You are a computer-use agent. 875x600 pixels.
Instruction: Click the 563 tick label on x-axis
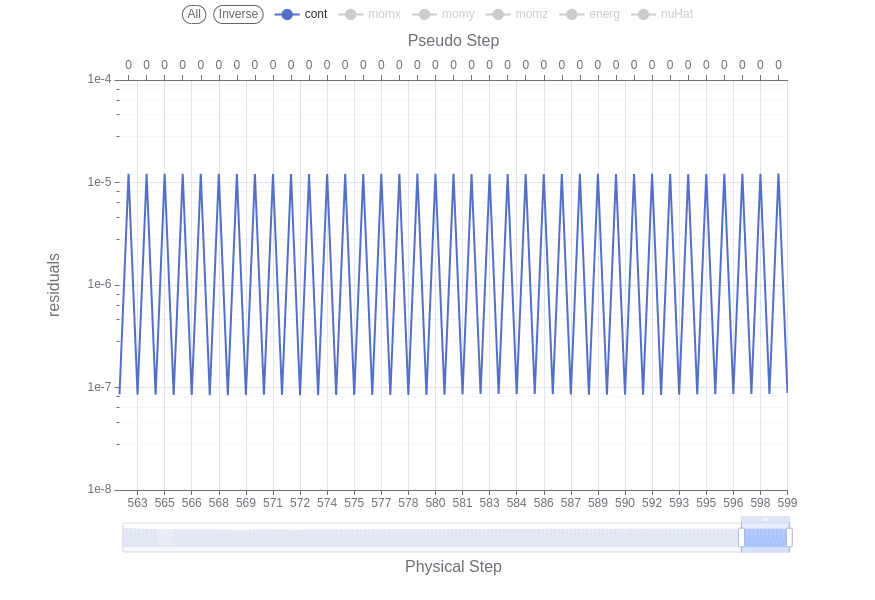click(x=137, y=503)
